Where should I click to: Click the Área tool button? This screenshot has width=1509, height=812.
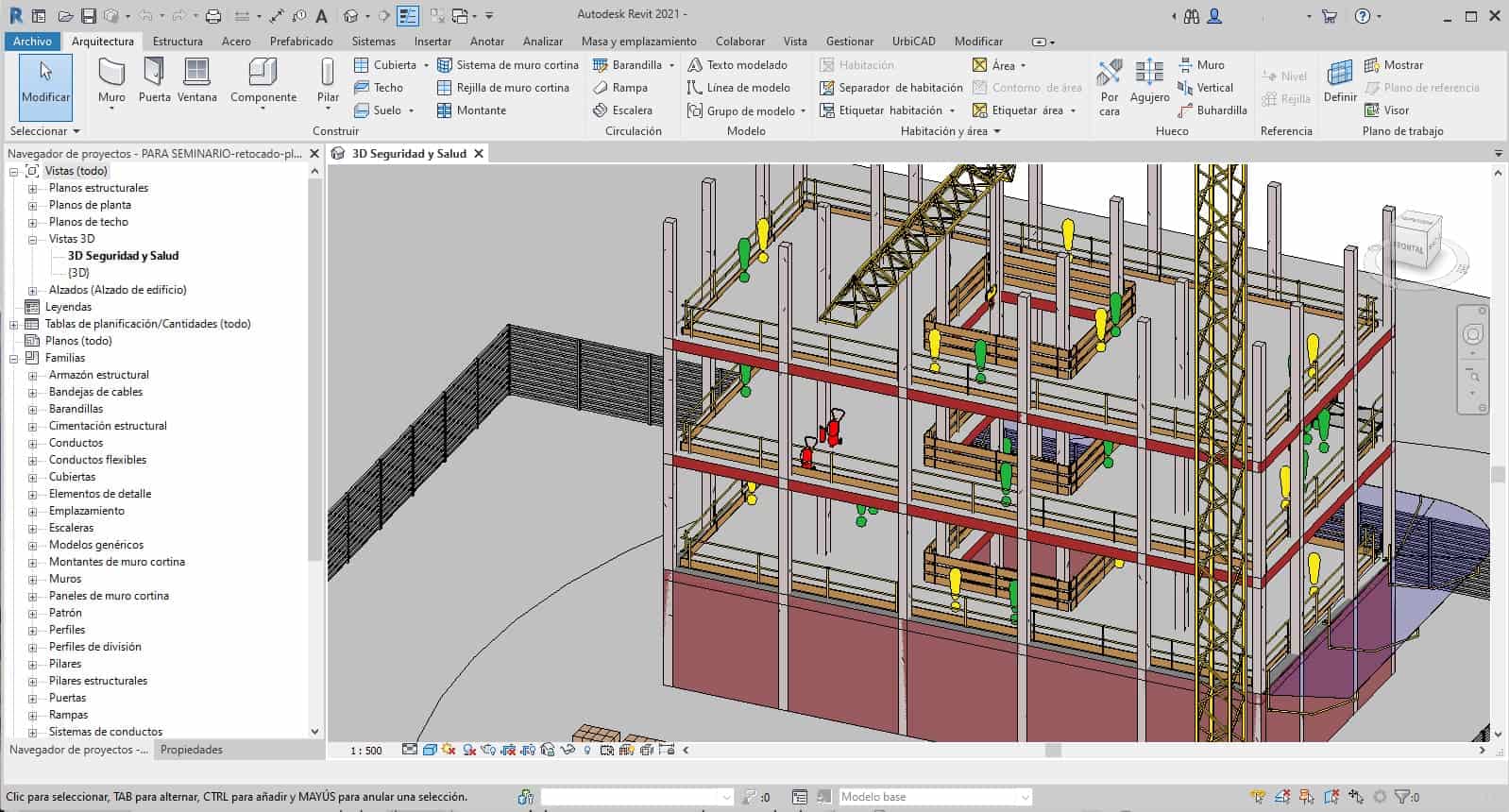tap(999, 65)
